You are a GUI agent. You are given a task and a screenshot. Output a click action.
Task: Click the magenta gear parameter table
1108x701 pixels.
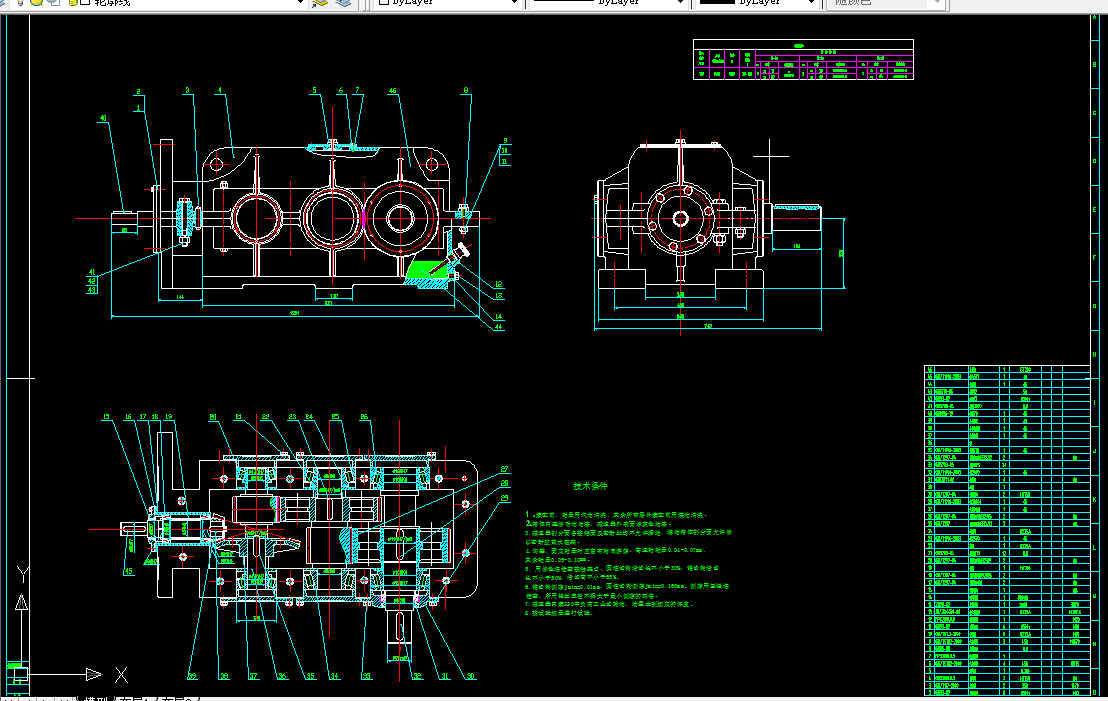tap(803, 59)
